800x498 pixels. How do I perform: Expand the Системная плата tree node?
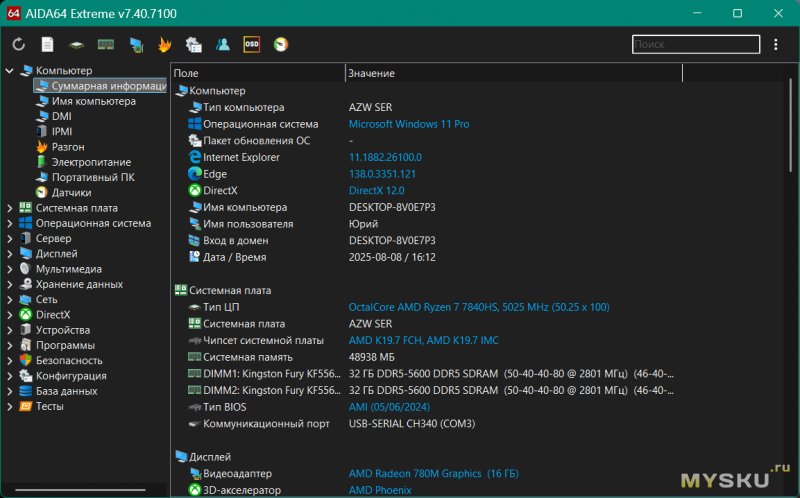[9, 208]
